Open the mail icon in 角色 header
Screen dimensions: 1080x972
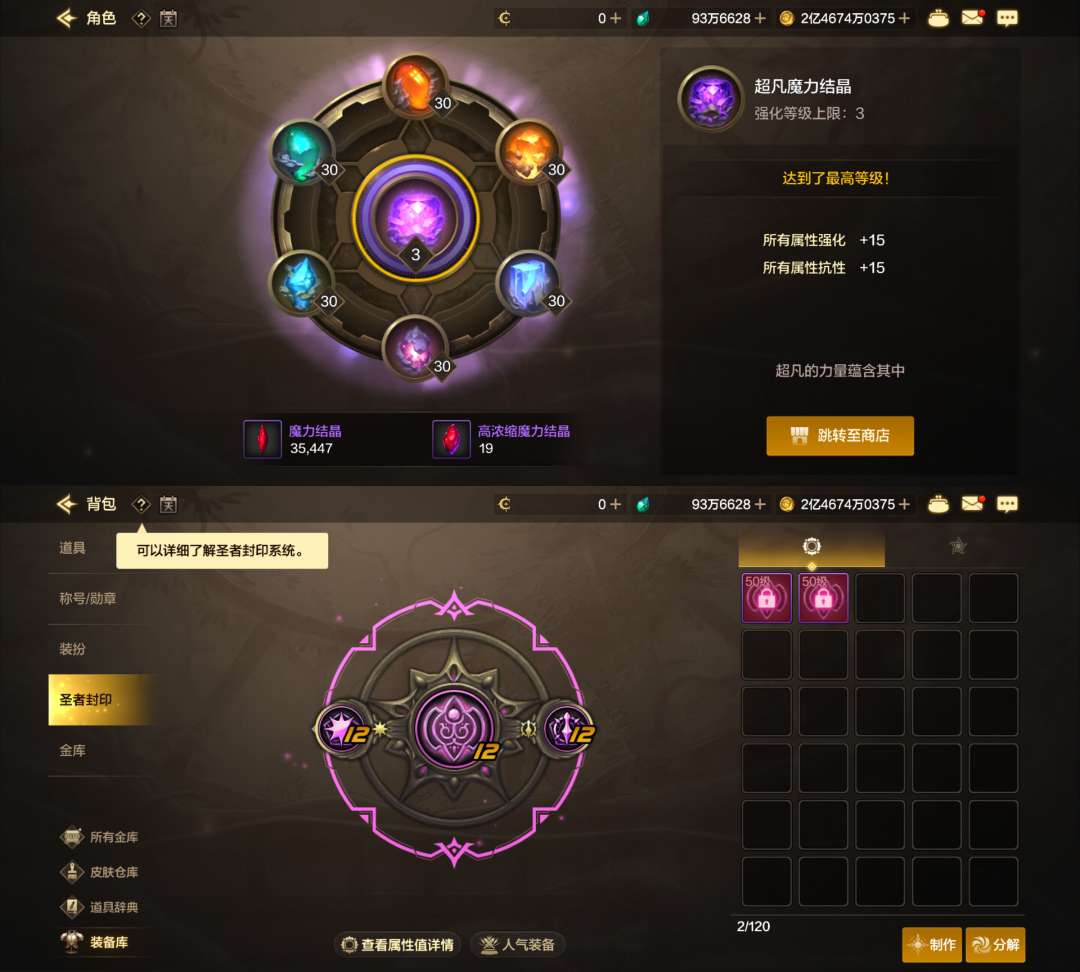click(x=973, y=18)
